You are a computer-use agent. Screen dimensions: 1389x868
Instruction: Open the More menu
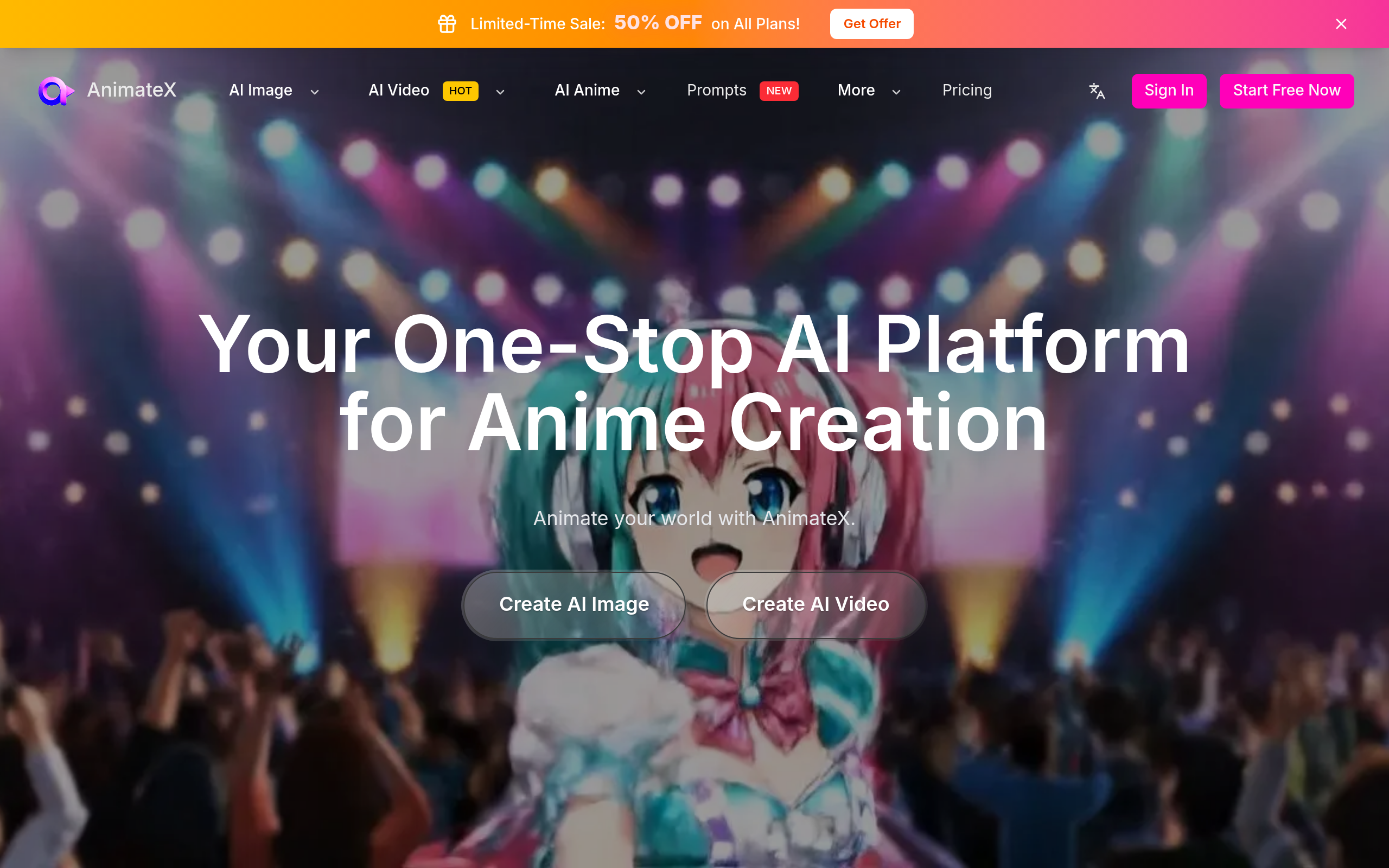(856, 90)
